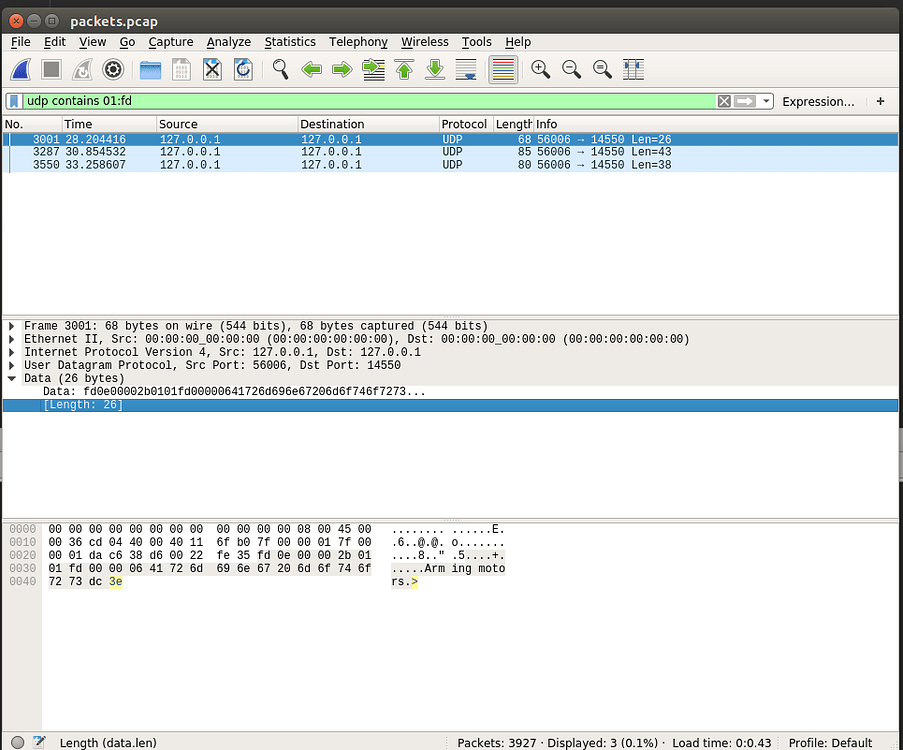This screenshot has height=750, width=903.
Task: Zoom in on the packet list text
Action: 540,69
